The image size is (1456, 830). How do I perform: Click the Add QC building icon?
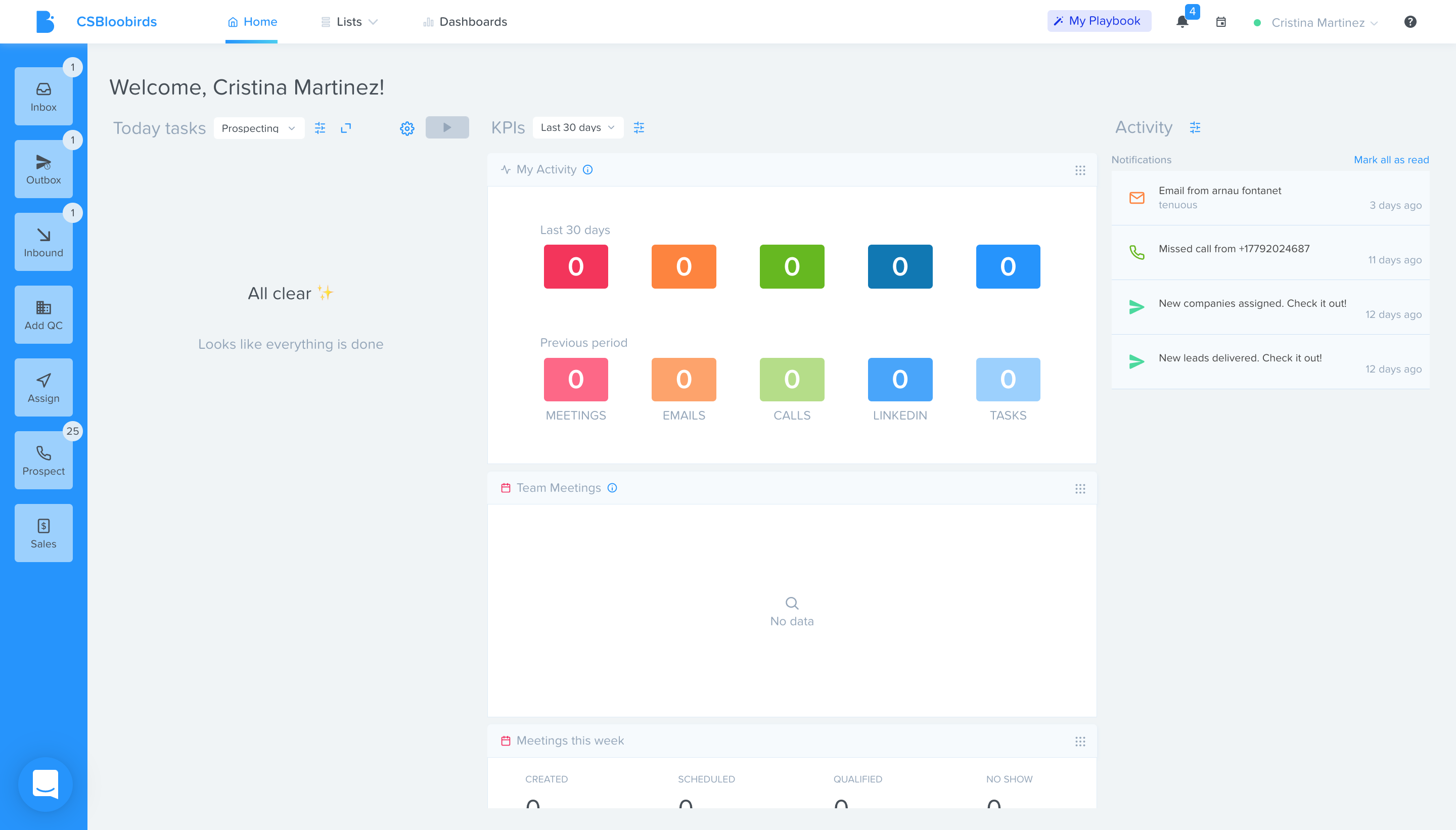coord(43,308)
